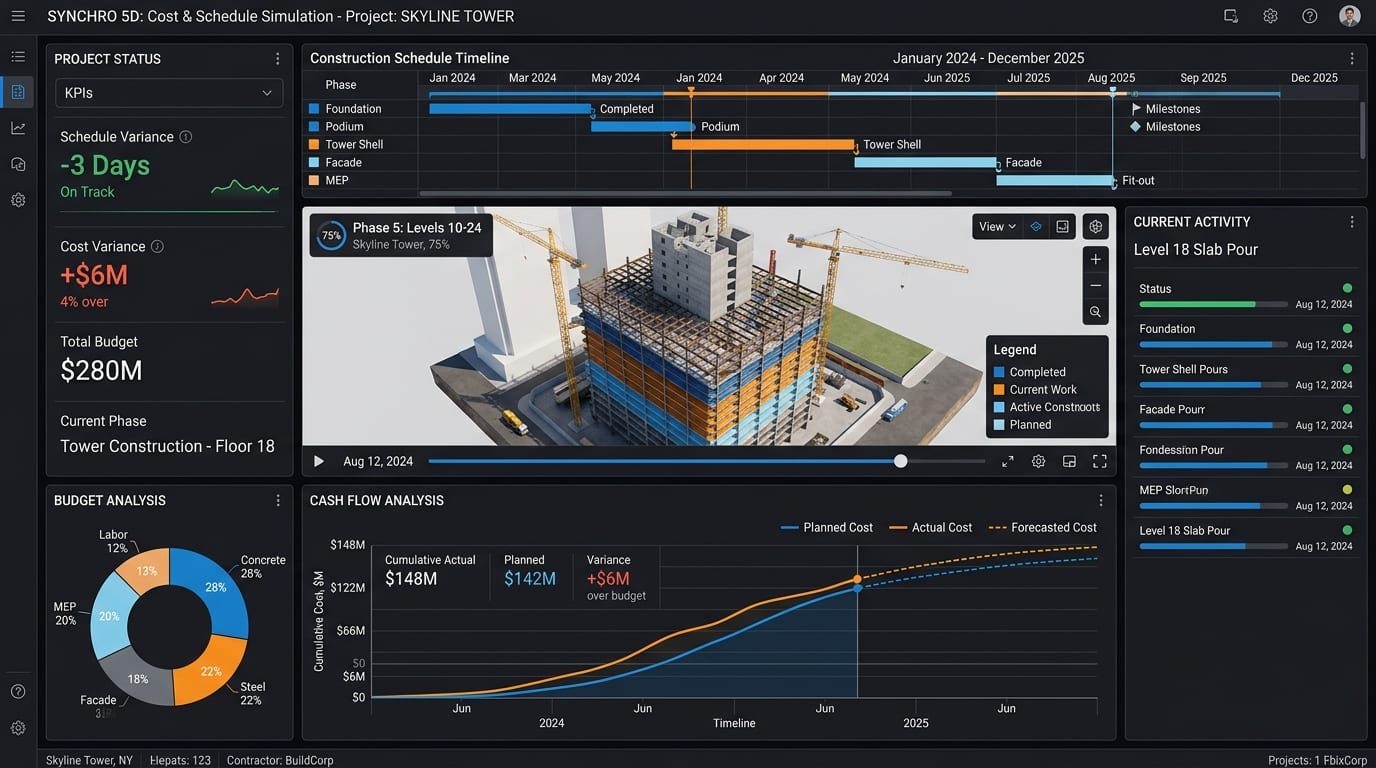Toggle Actual Cost legend series

click(930, 527)
